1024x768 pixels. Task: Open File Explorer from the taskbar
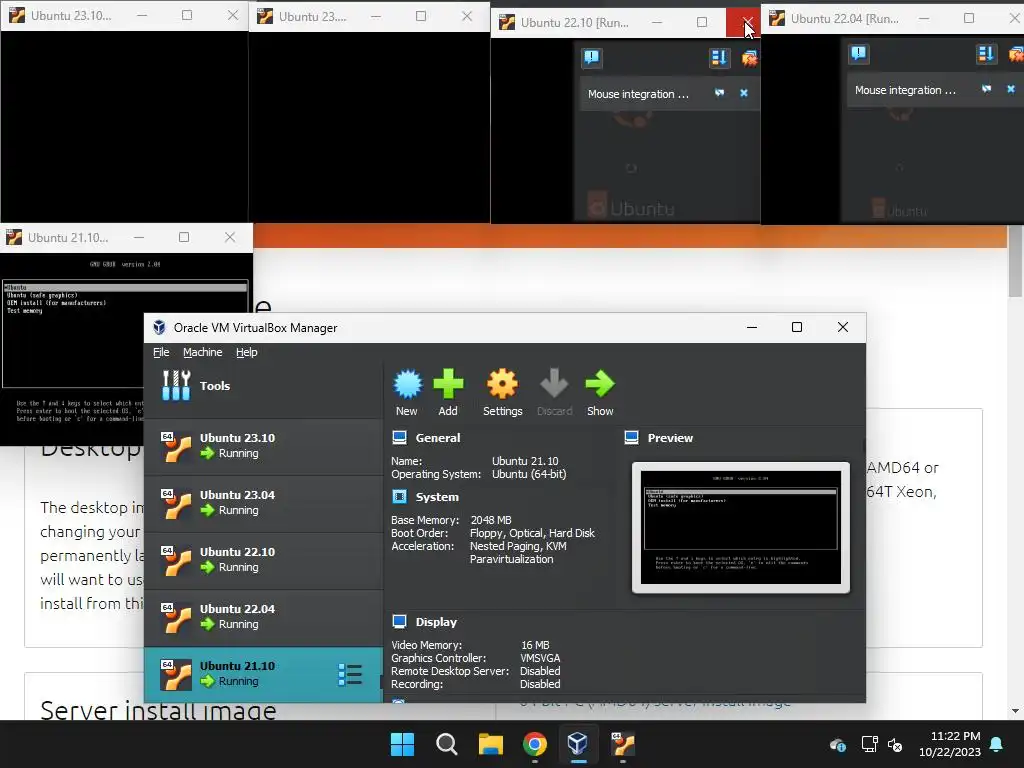tap(490, 744)
